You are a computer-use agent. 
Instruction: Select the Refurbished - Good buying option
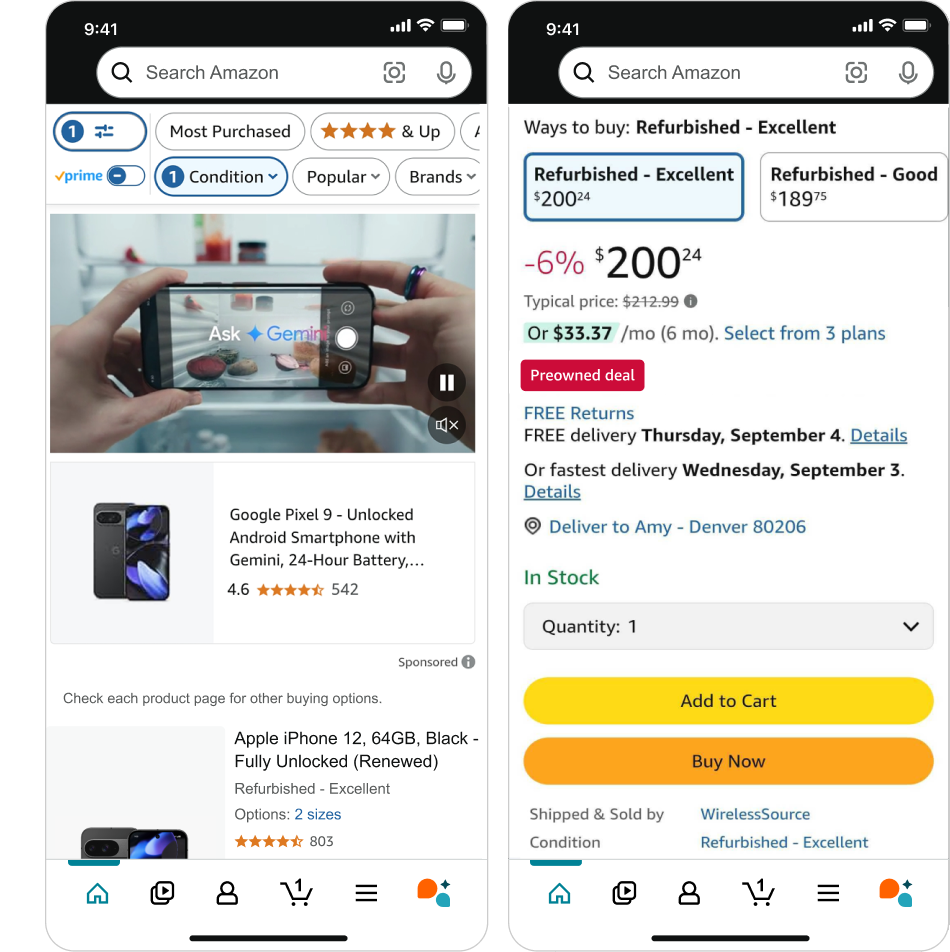pos(853,186)
